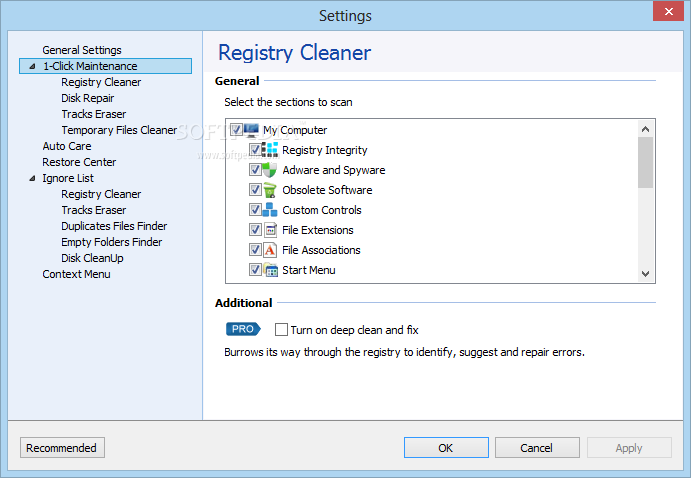Viewport: 691px width, 478px height.
Task: Click the File Extensions document icon
Action: click(270, 230)
